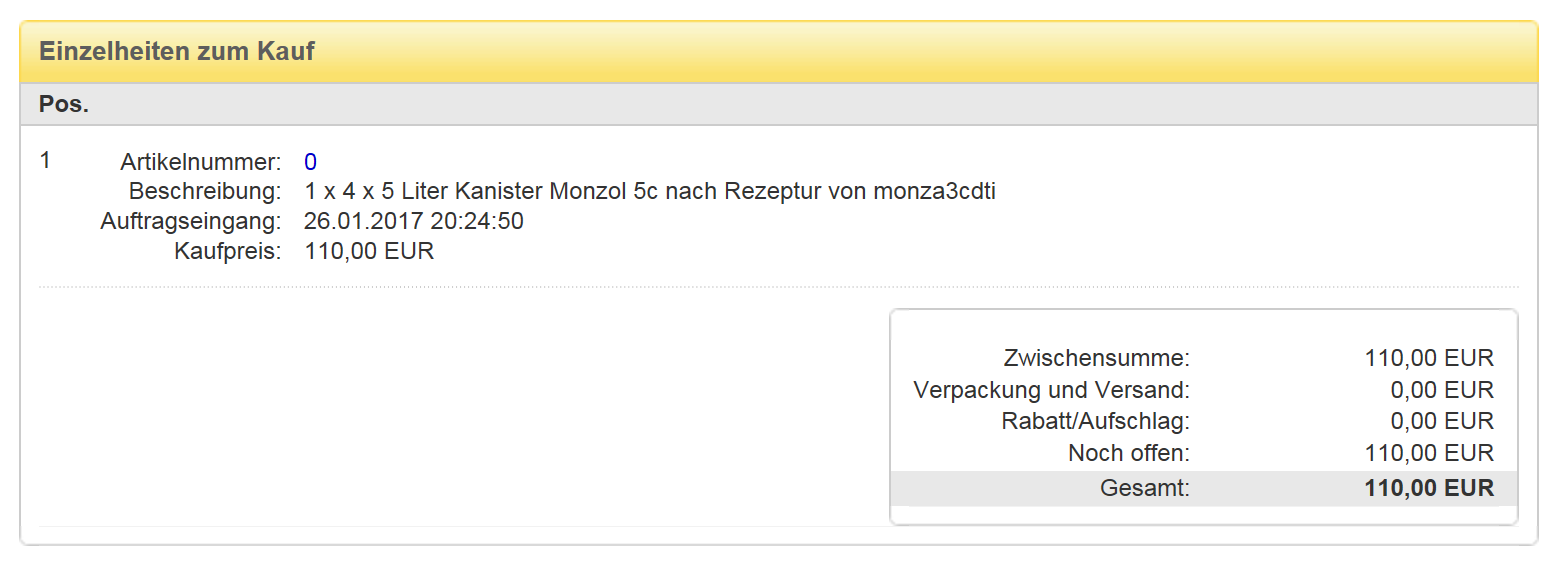Click the "Artikelnummer:" label

(201, 162)
